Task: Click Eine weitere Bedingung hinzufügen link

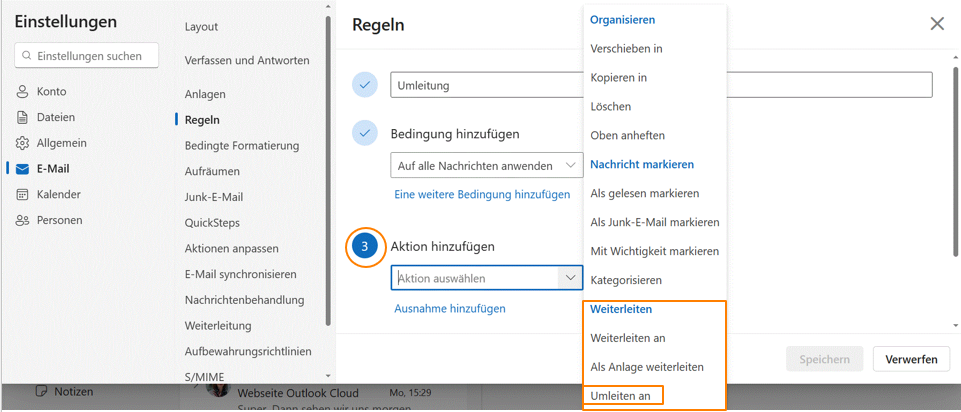Action: click(482, 194)
